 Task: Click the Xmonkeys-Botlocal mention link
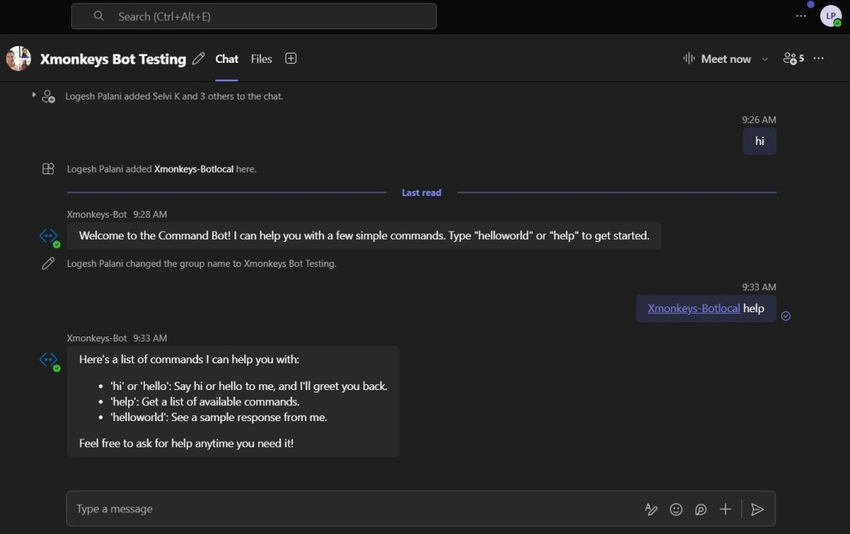(693, 308)
